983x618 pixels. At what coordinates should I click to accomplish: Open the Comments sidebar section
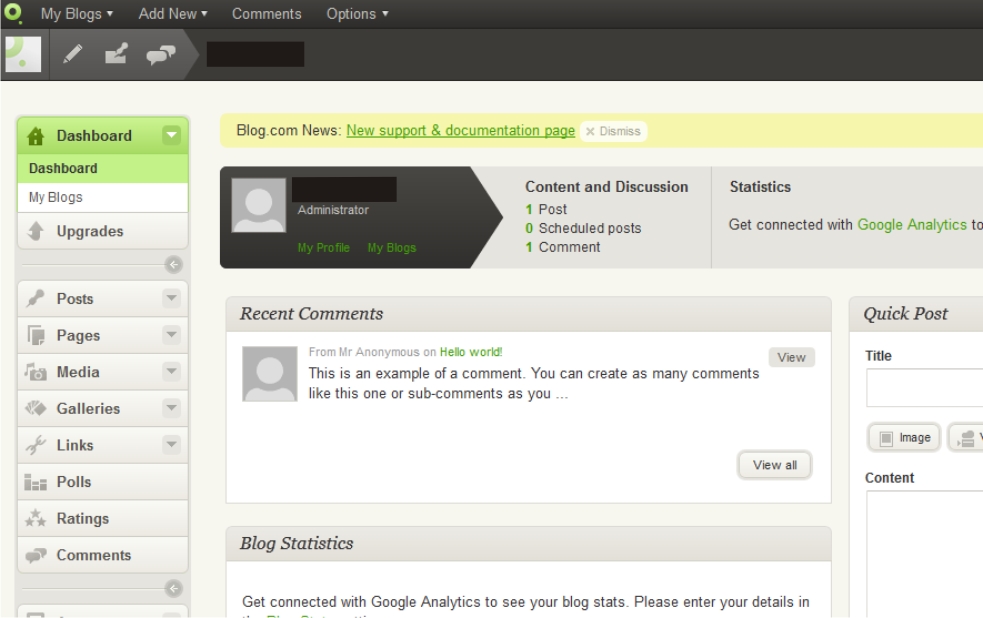coord(103,555)
